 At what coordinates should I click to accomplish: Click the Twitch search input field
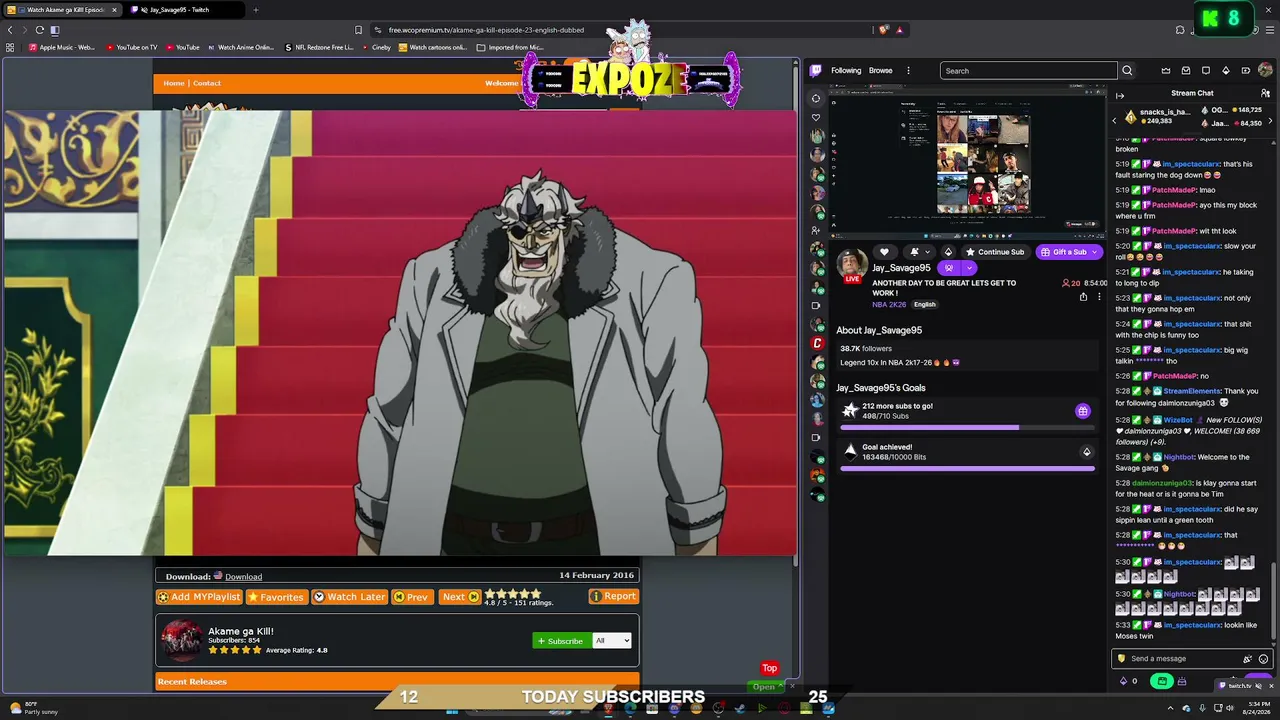coord(1028,71)
